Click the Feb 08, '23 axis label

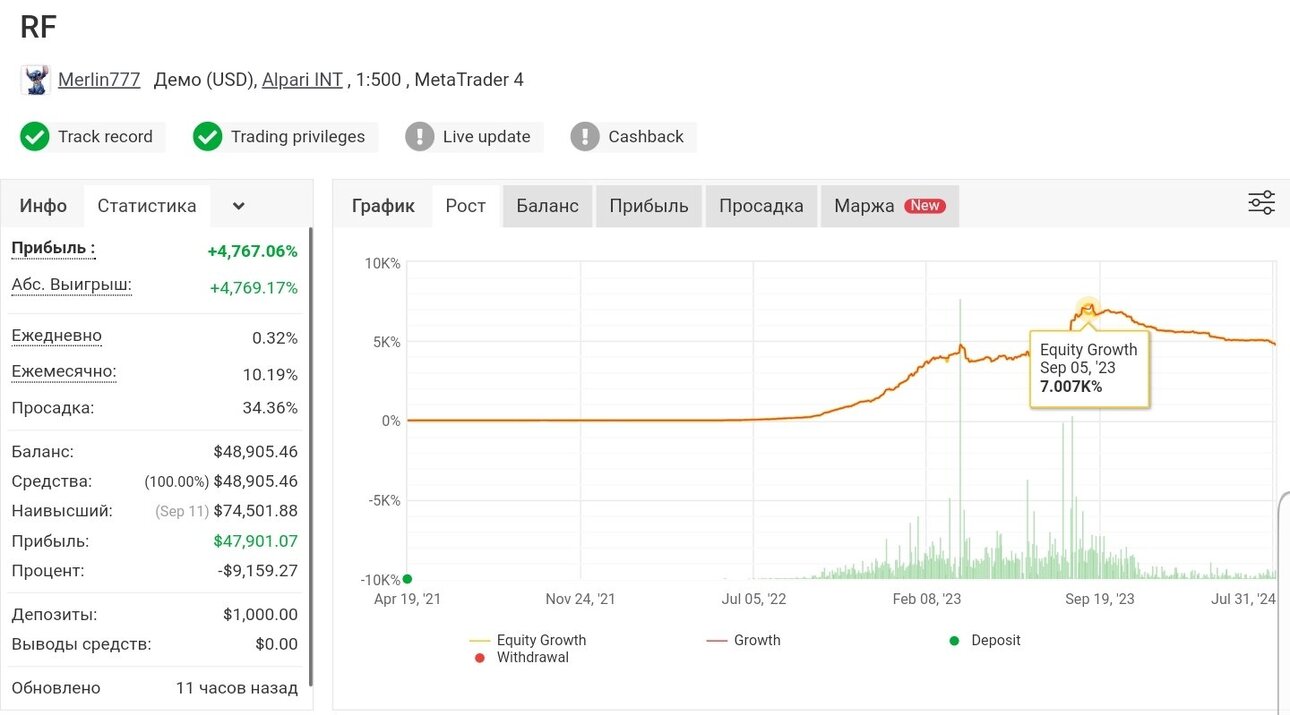[x=927, y=599]
